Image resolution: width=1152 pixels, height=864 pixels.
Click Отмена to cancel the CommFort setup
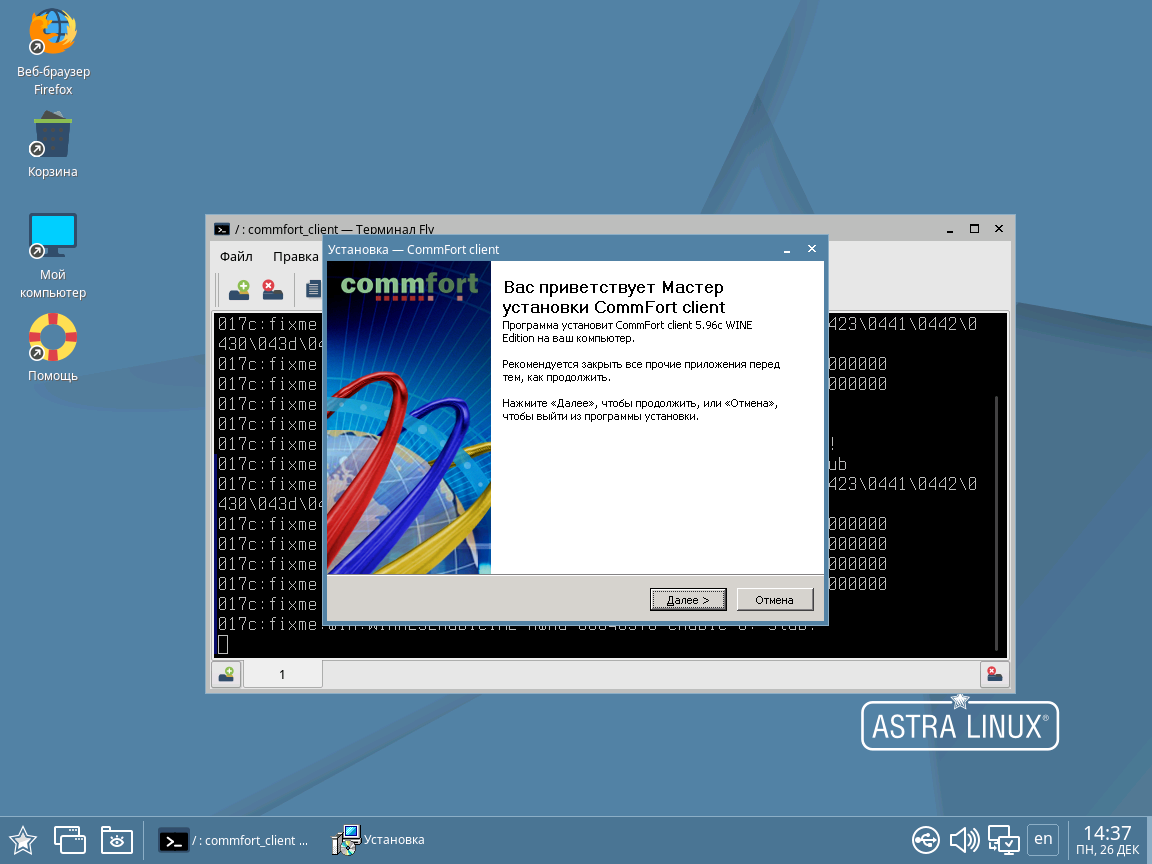(774, 600)
